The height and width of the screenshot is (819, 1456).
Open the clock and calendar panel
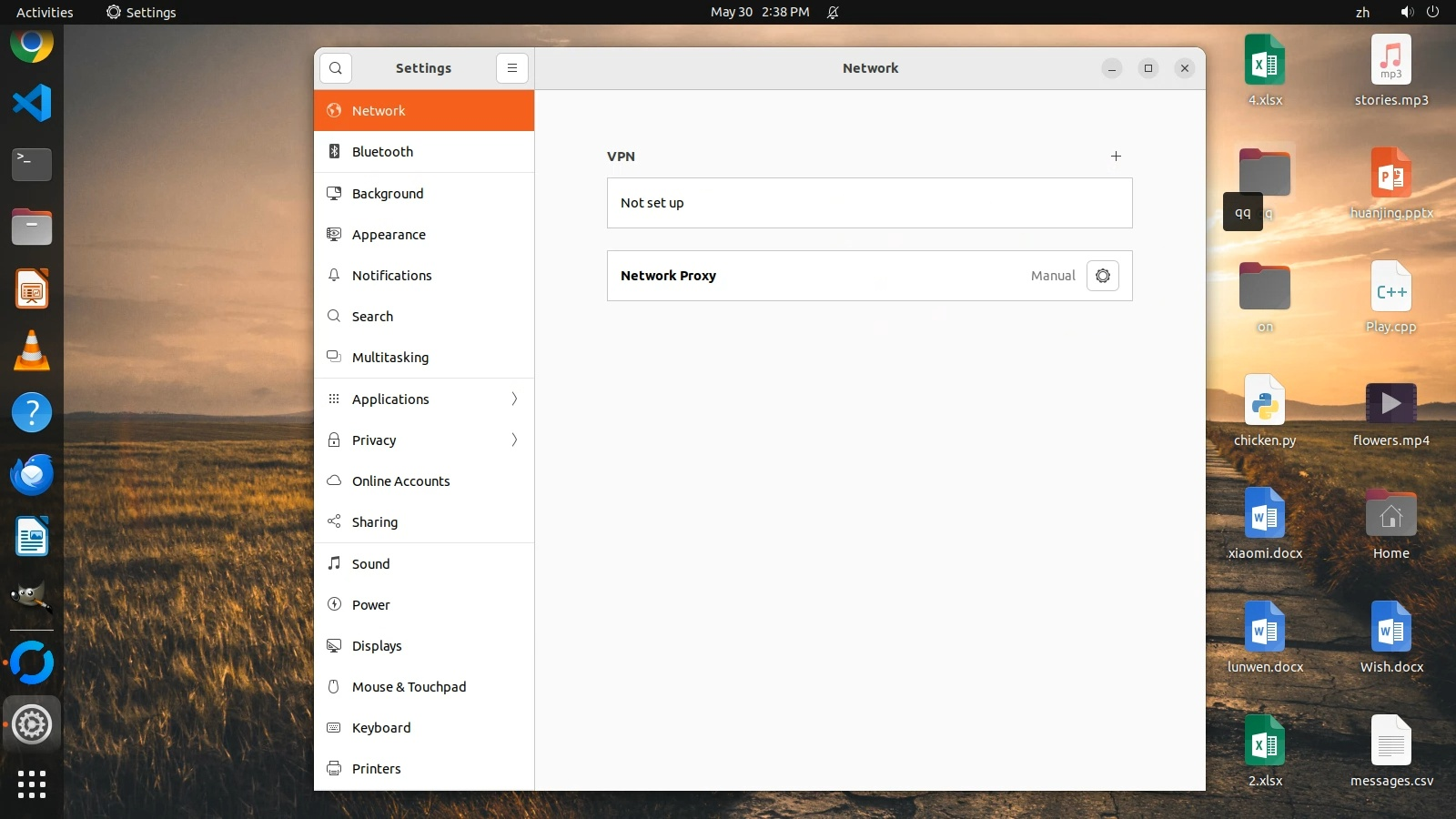click(759, 12)
